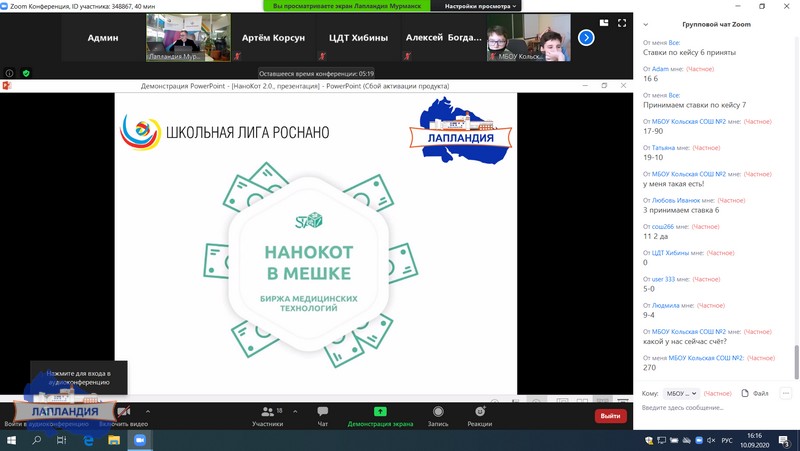
Task: Open File Explorer from taskbar
Action: pyautogui.click(x=114, y=440)
